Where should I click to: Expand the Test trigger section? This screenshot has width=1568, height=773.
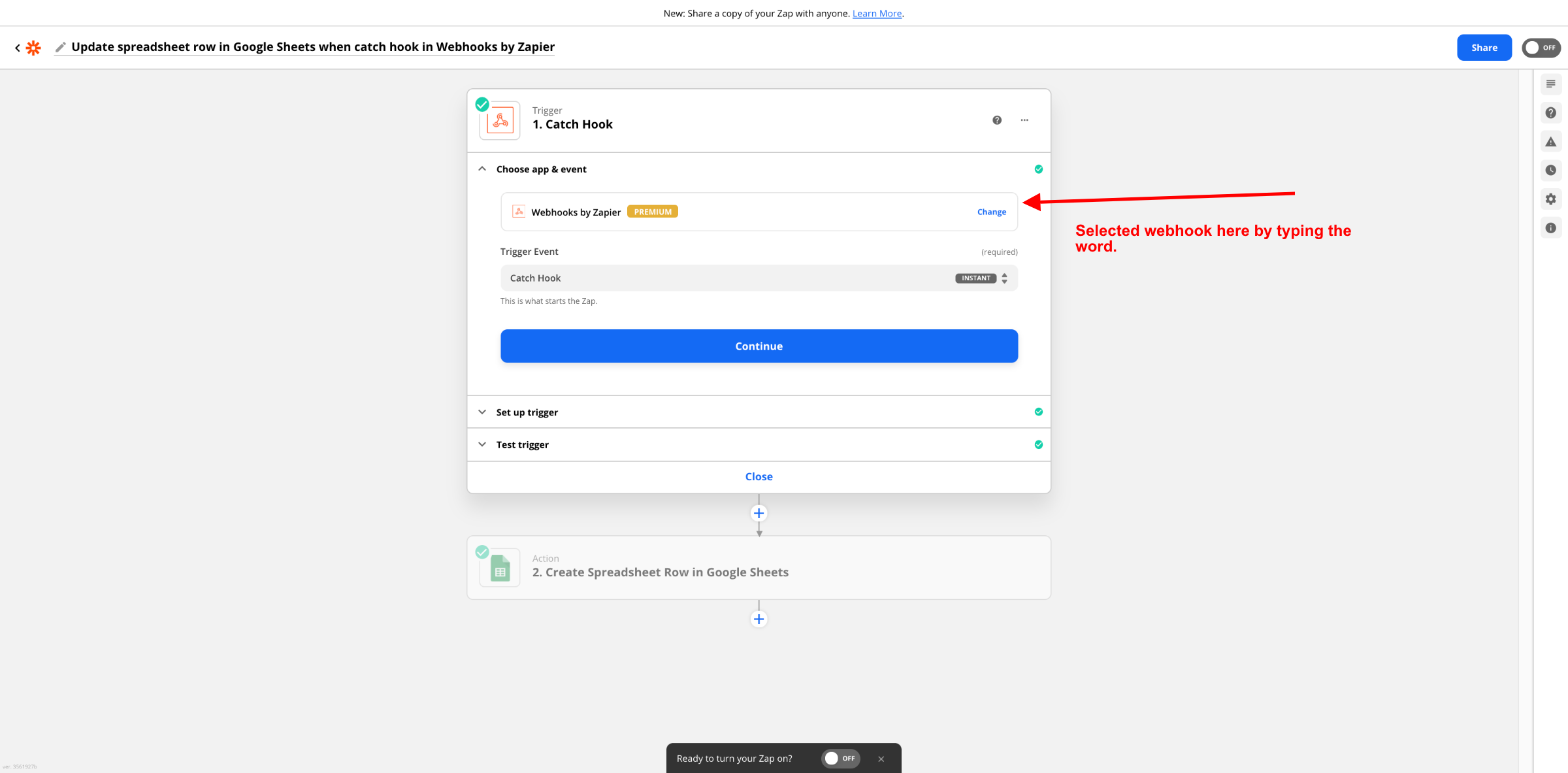[759, 445]
